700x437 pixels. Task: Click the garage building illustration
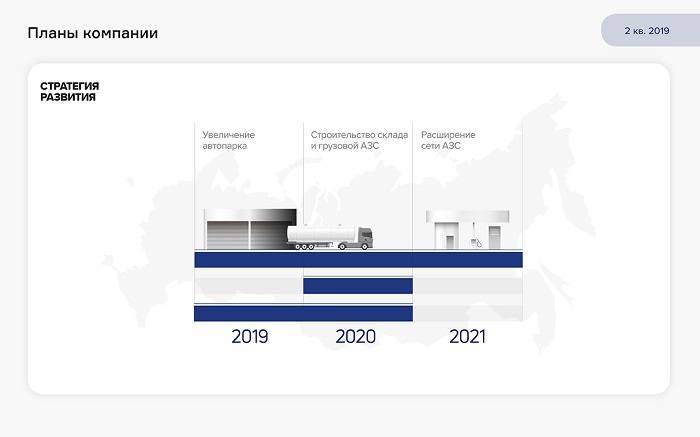[x=250, y=229]
